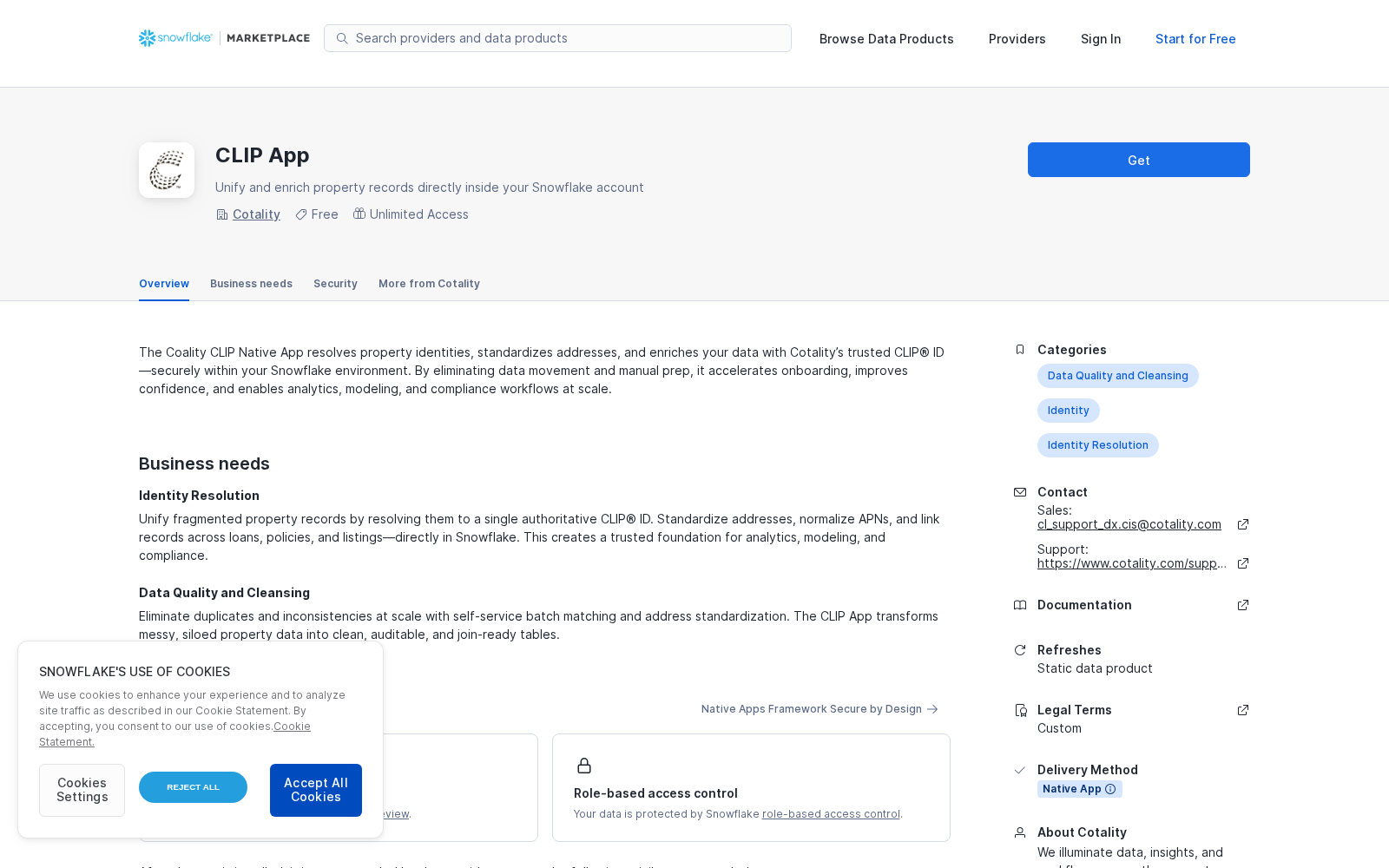Focus the search providers input field
Viewport: 1389px width, 868px height.
click(x=557, y=38)
